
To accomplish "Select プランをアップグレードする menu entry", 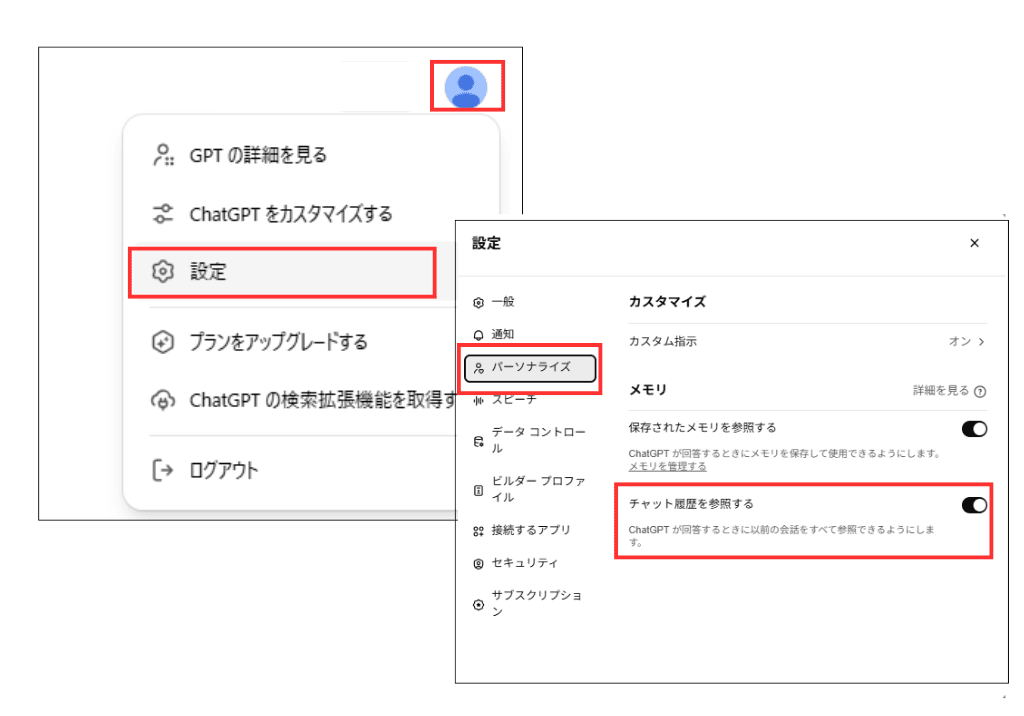I will point(278,342).
